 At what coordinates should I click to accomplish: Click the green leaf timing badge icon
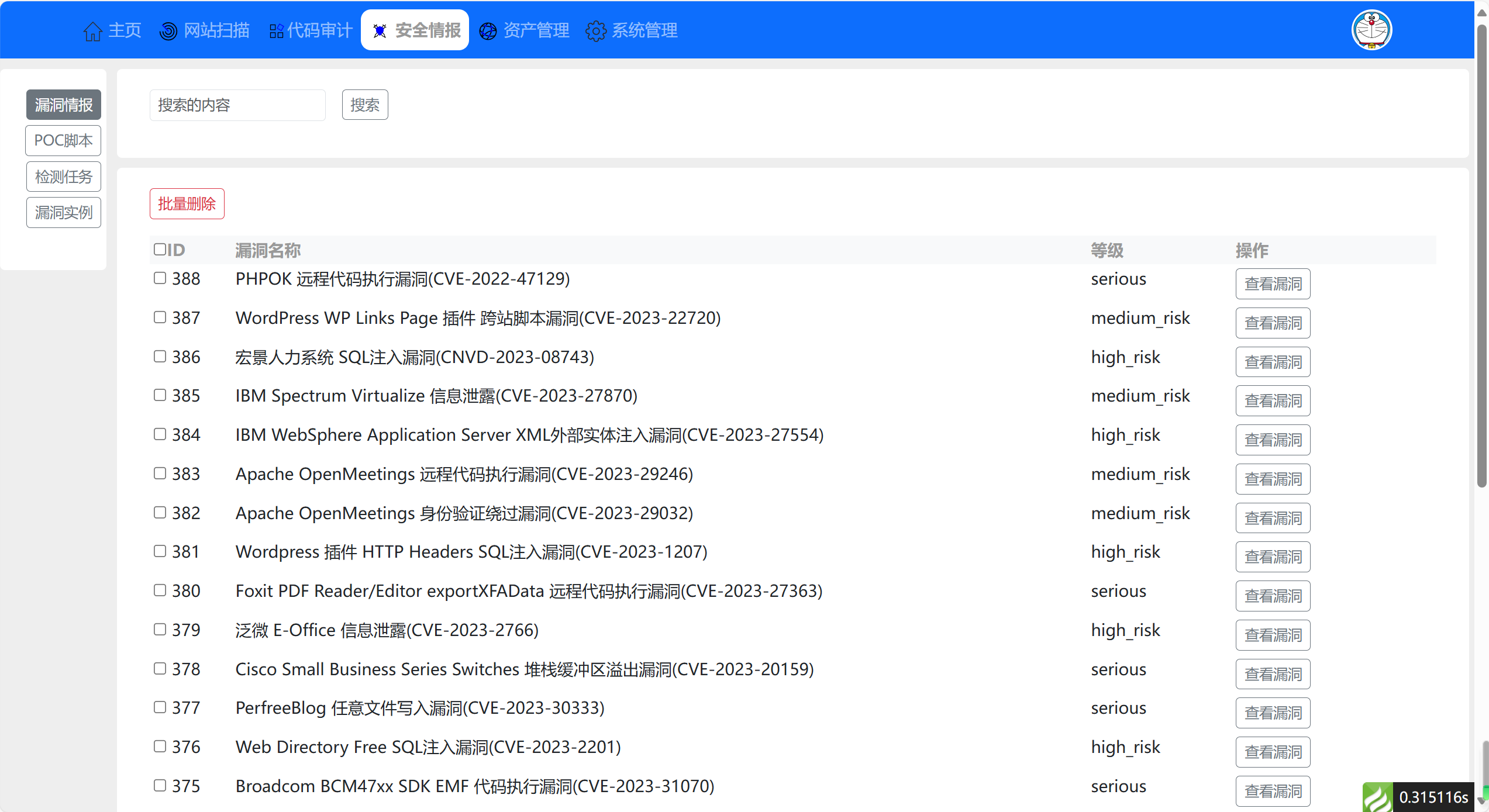[x=1378, y=797]
